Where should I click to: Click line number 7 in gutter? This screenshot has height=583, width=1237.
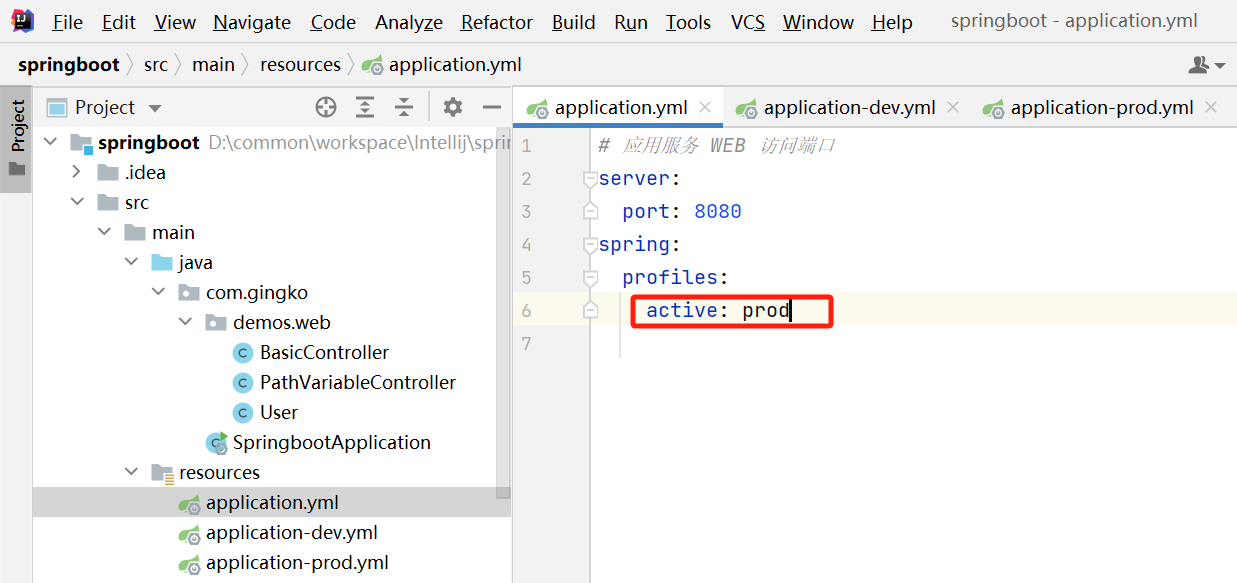tap(527, 344)
